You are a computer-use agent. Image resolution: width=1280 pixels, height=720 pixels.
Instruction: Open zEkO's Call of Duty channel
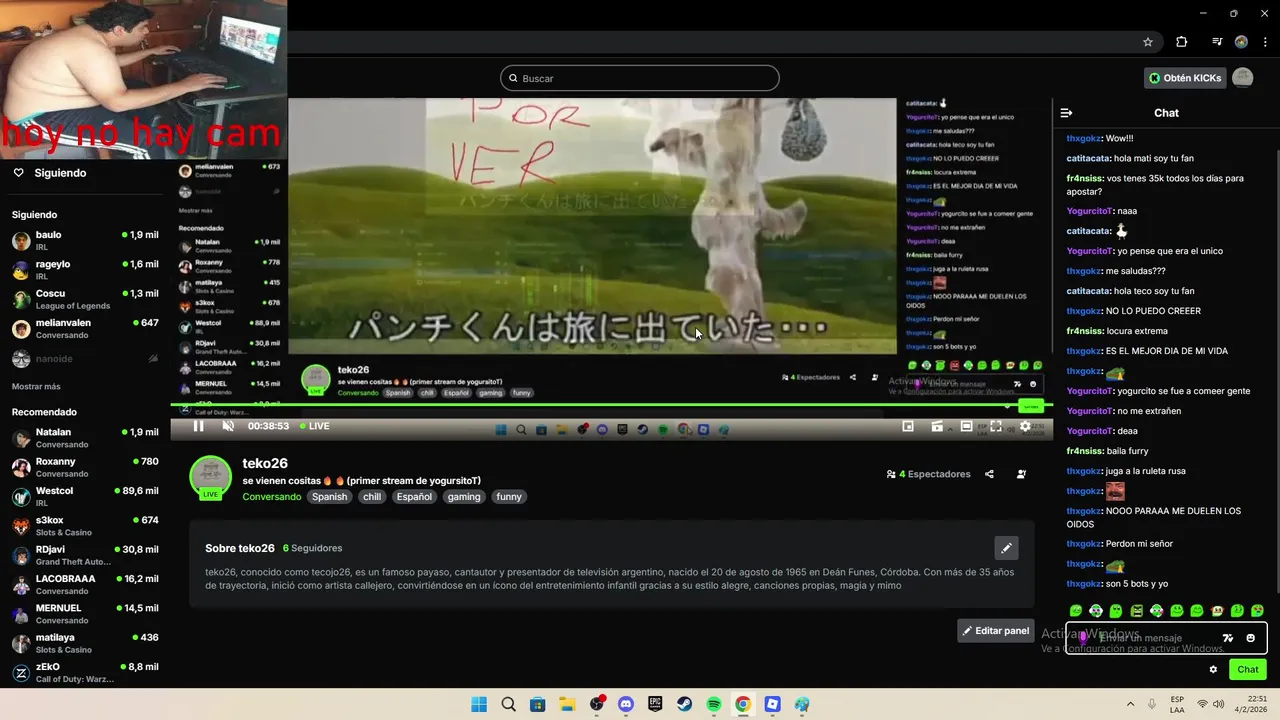click(85, 672)
